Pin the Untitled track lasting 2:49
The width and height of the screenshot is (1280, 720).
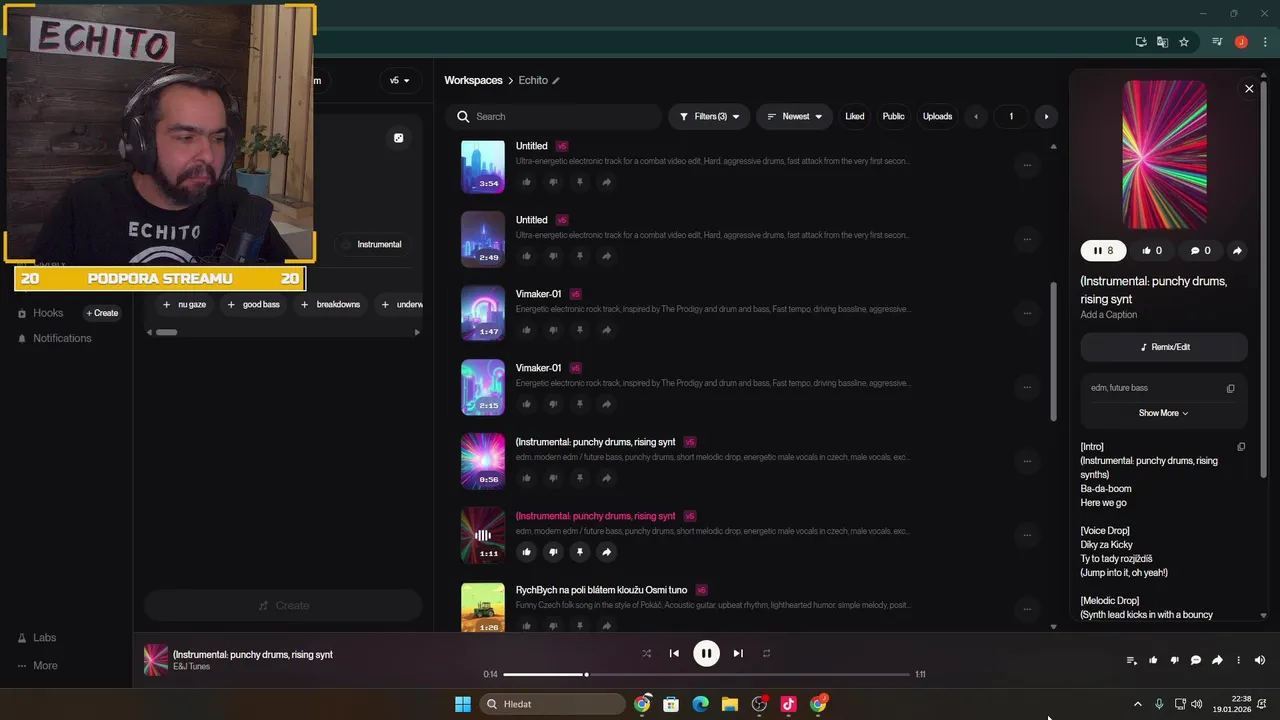click(x=580, y=256)
